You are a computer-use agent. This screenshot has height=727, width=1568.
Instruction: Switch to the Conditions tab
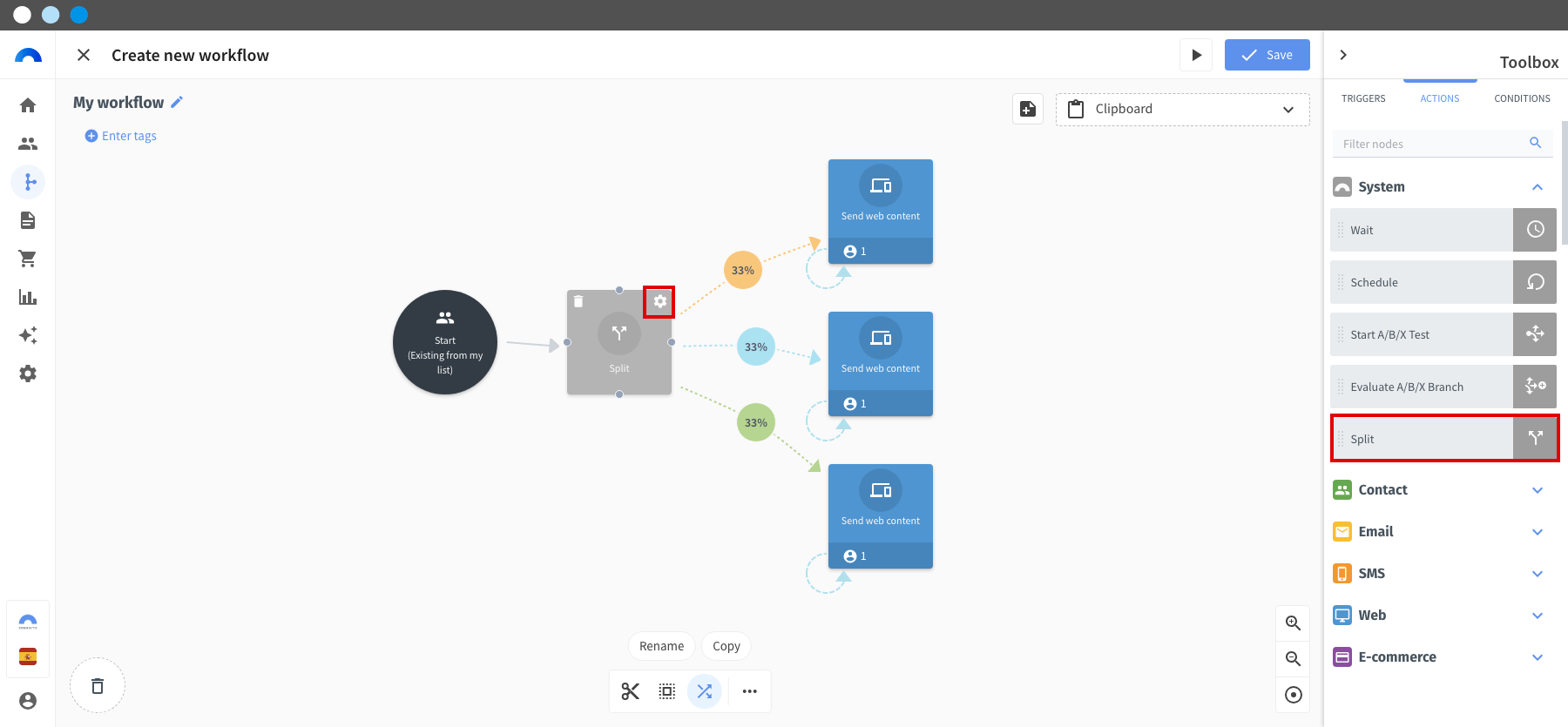click(1522, 98)
